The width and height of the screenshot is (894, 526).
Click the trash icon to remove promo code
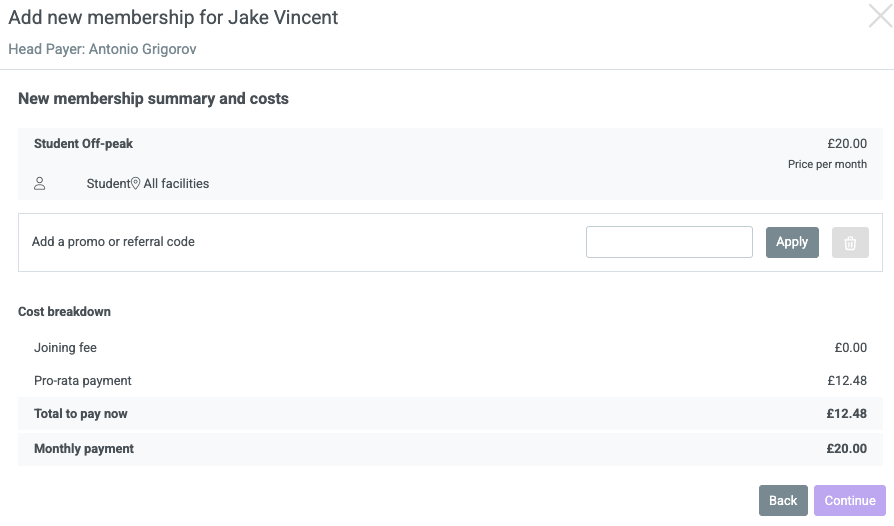pos(850,242)
